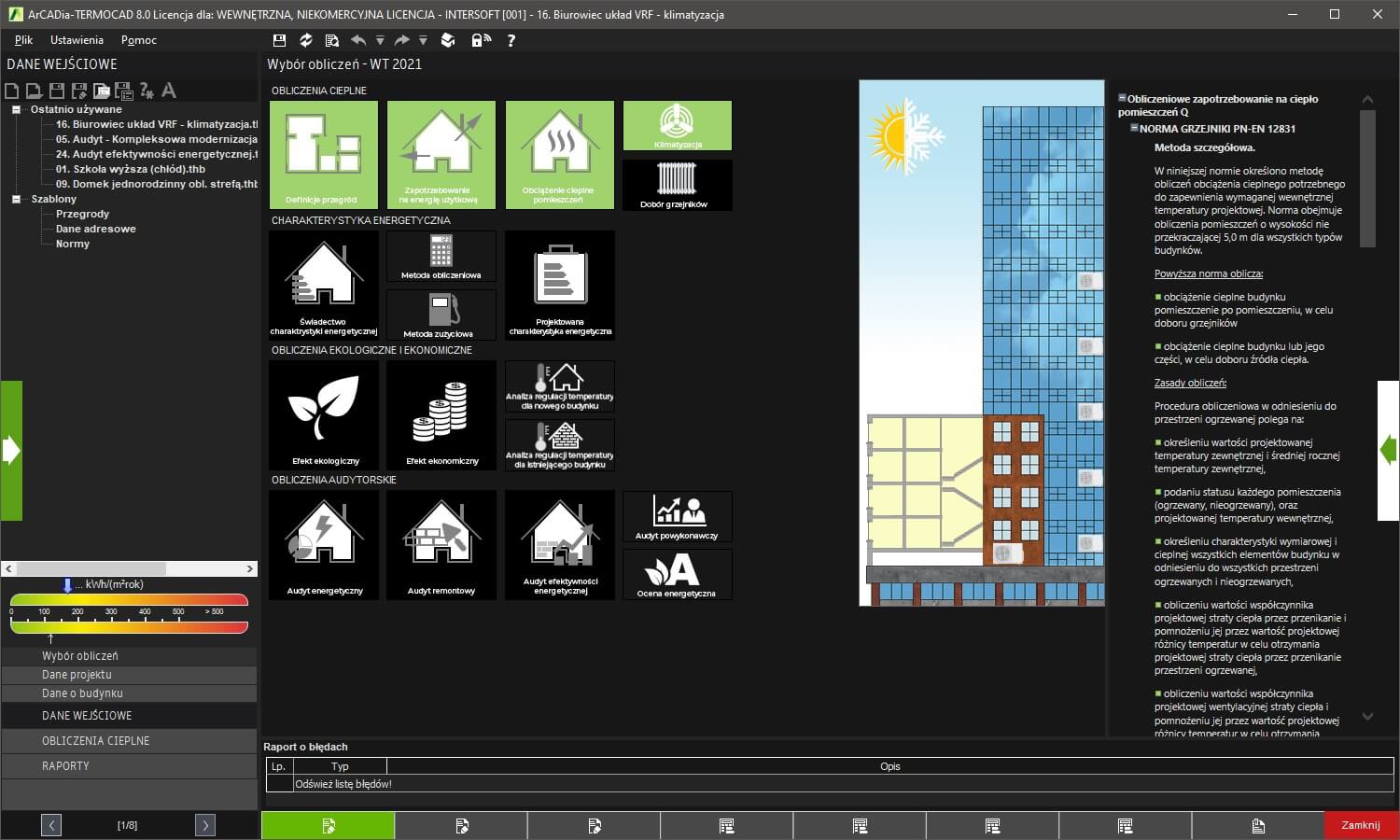Open the Pomoc menu
This screenshot has width=1400, height=840.
tap(139, 40)
